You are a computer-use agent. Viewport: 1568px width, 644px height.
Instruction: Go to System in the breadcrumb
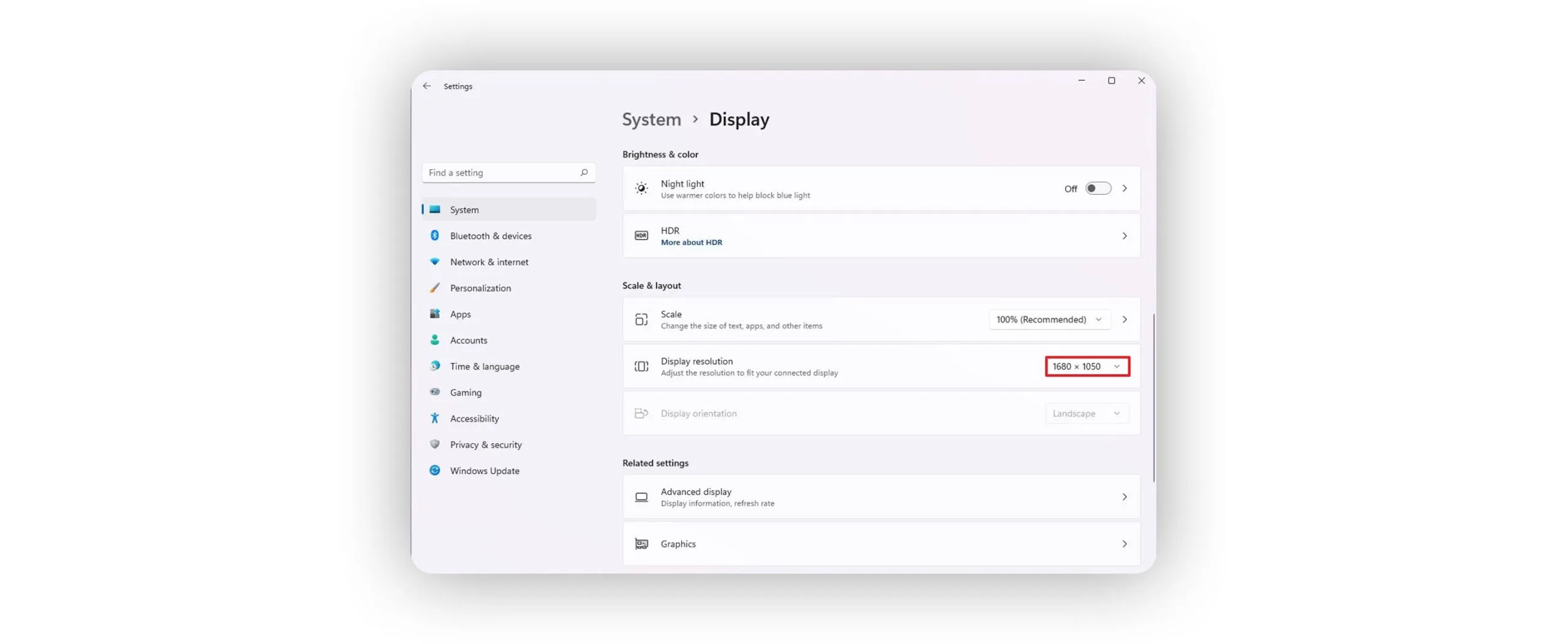651,119
